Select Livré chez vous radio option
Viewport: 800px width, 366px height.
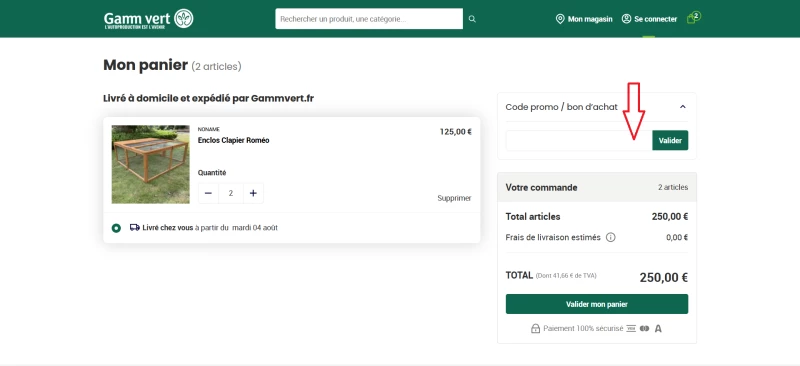pos(116,228)
